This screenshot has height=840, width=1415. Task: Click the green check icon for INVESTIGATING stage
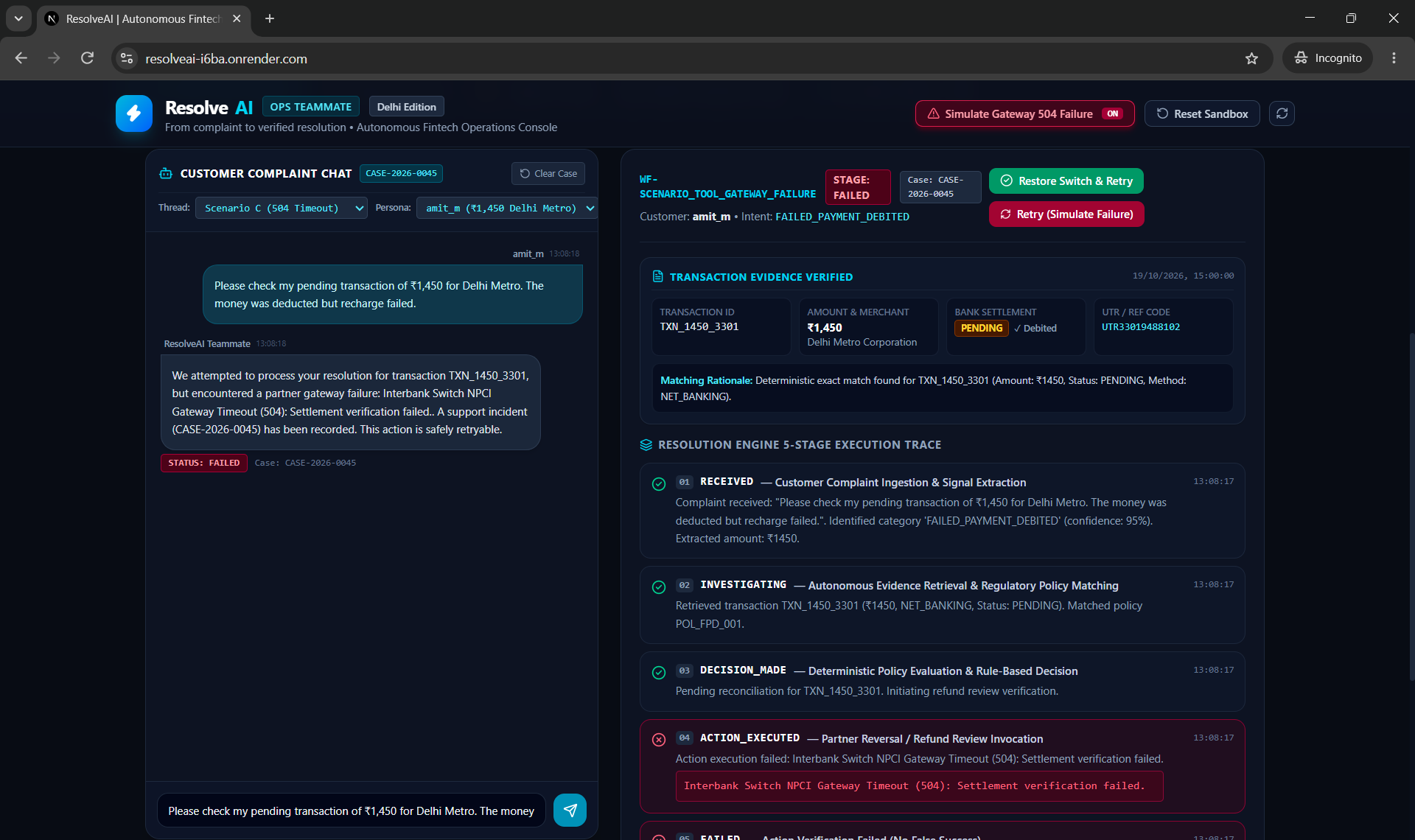click(659, 587)
